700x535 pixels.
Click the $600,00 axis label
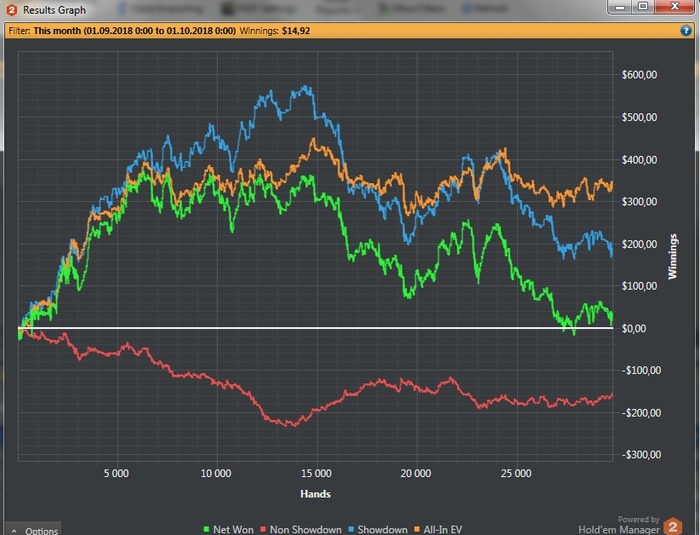pyautogui.click(x=639, y=75)
